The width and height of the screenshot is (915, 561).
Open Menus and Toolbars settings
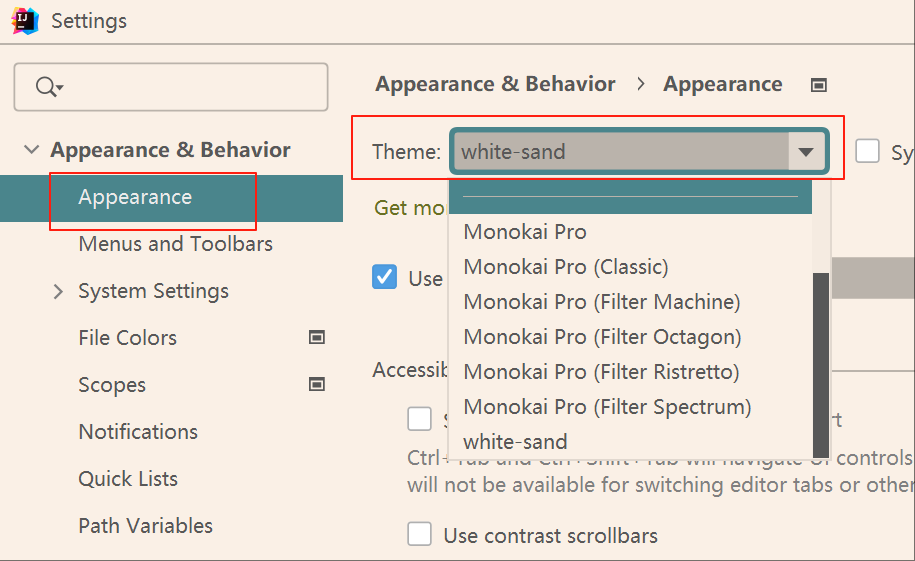click(x=176, y=244)
